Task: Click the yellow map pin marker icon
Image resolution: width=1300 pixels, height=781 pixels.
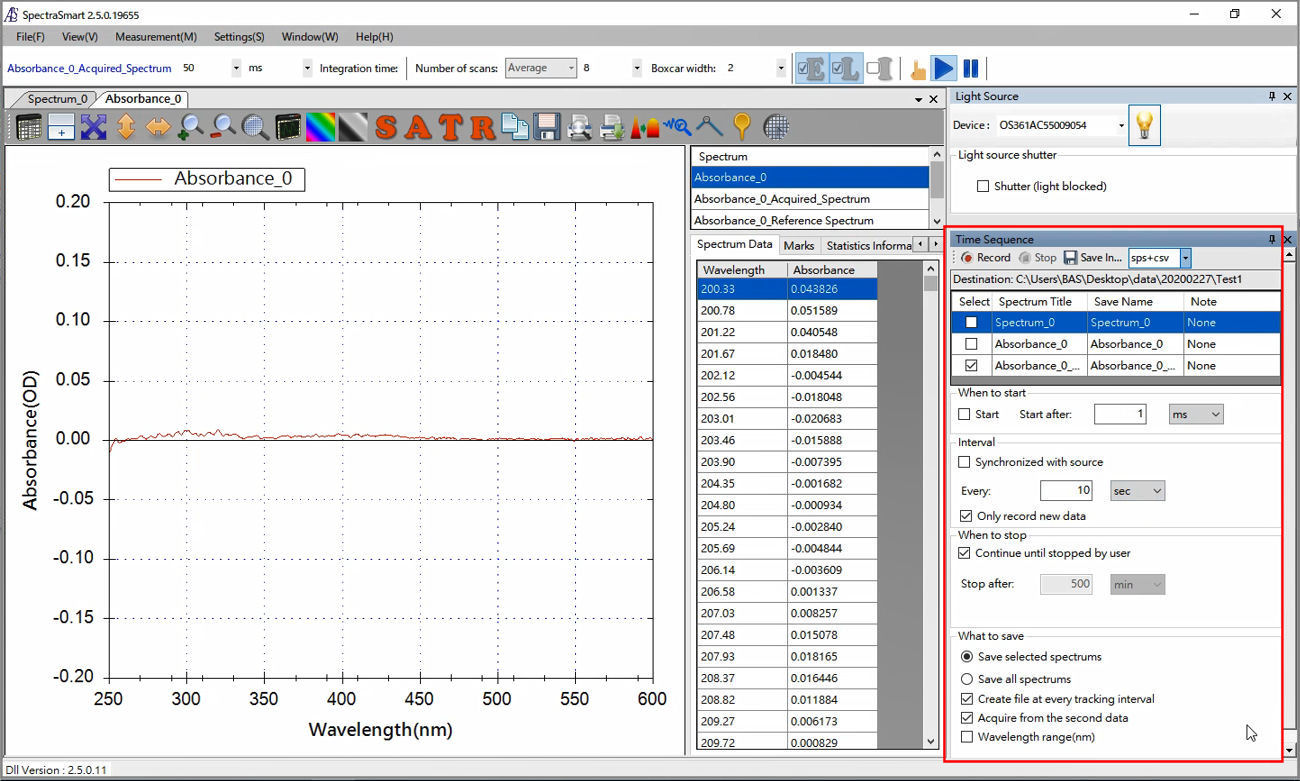Action: coord(741,127)
